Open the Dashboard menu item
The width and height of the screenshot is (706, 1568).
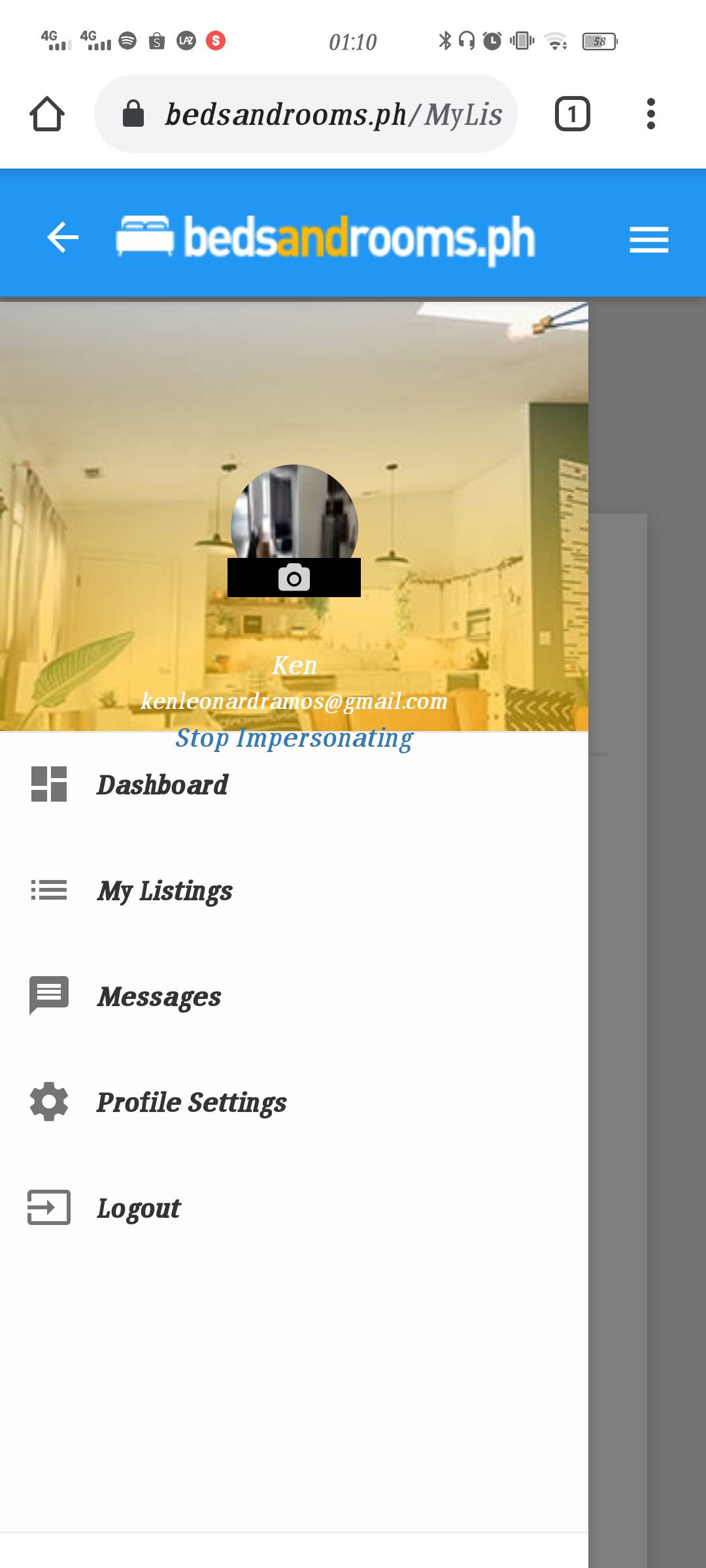(x=294, y=785)
